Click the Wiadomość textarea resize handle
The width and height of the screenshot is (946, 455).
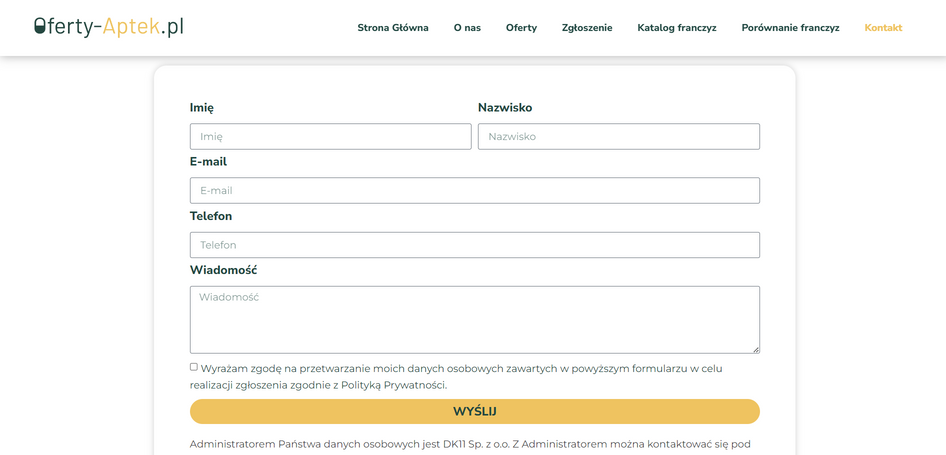[x=756, y=349]
